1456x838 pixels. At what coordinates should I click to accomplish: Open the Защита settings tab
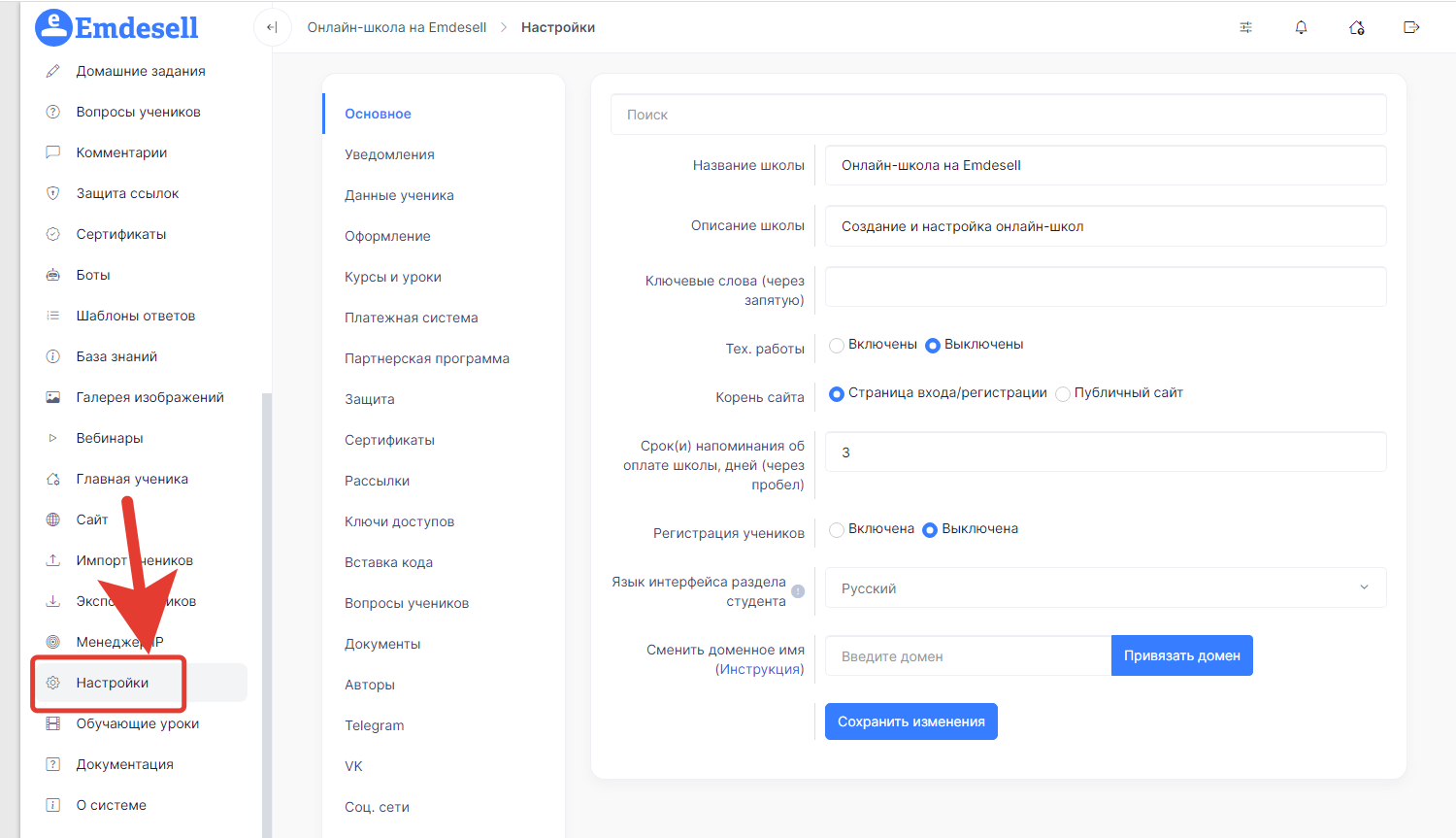pyautogui.click(x=370, y=399)
